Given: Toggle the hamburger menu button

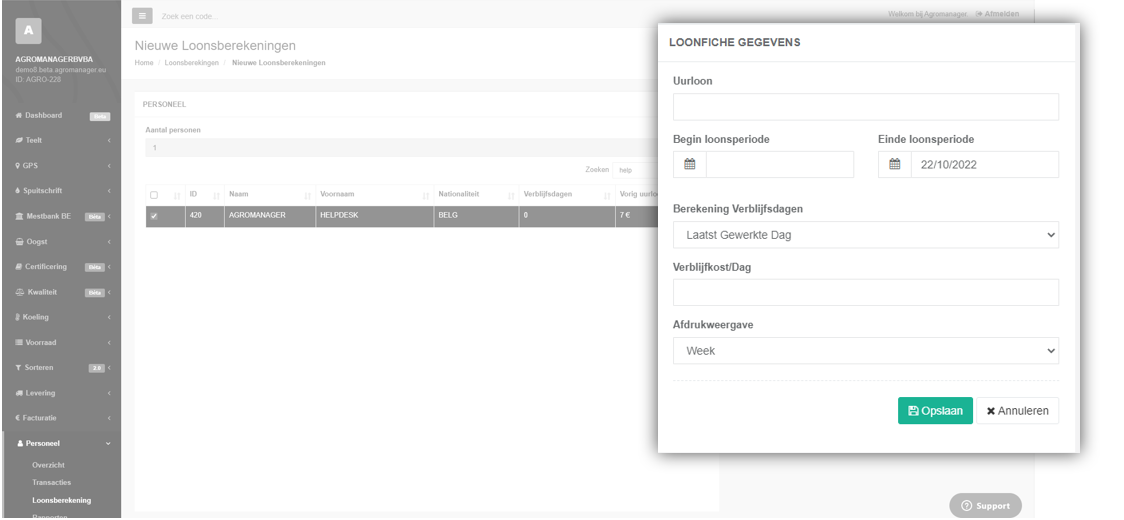Looking at the screenshot, I should 143,15.
